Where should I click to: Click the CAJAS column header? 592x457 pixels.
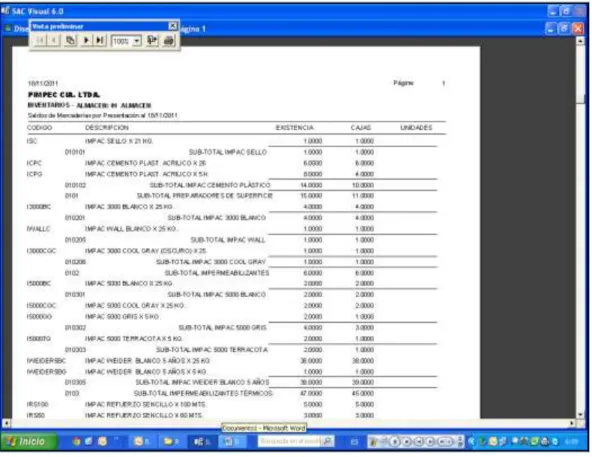(x=361, y=128)
